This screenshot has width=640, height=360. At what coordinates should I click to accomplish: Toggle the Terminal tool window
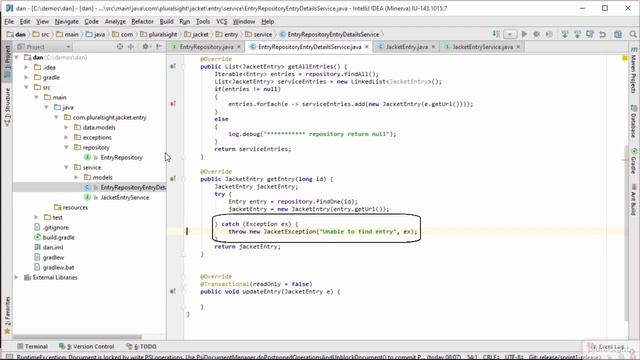tap(32, 346)
